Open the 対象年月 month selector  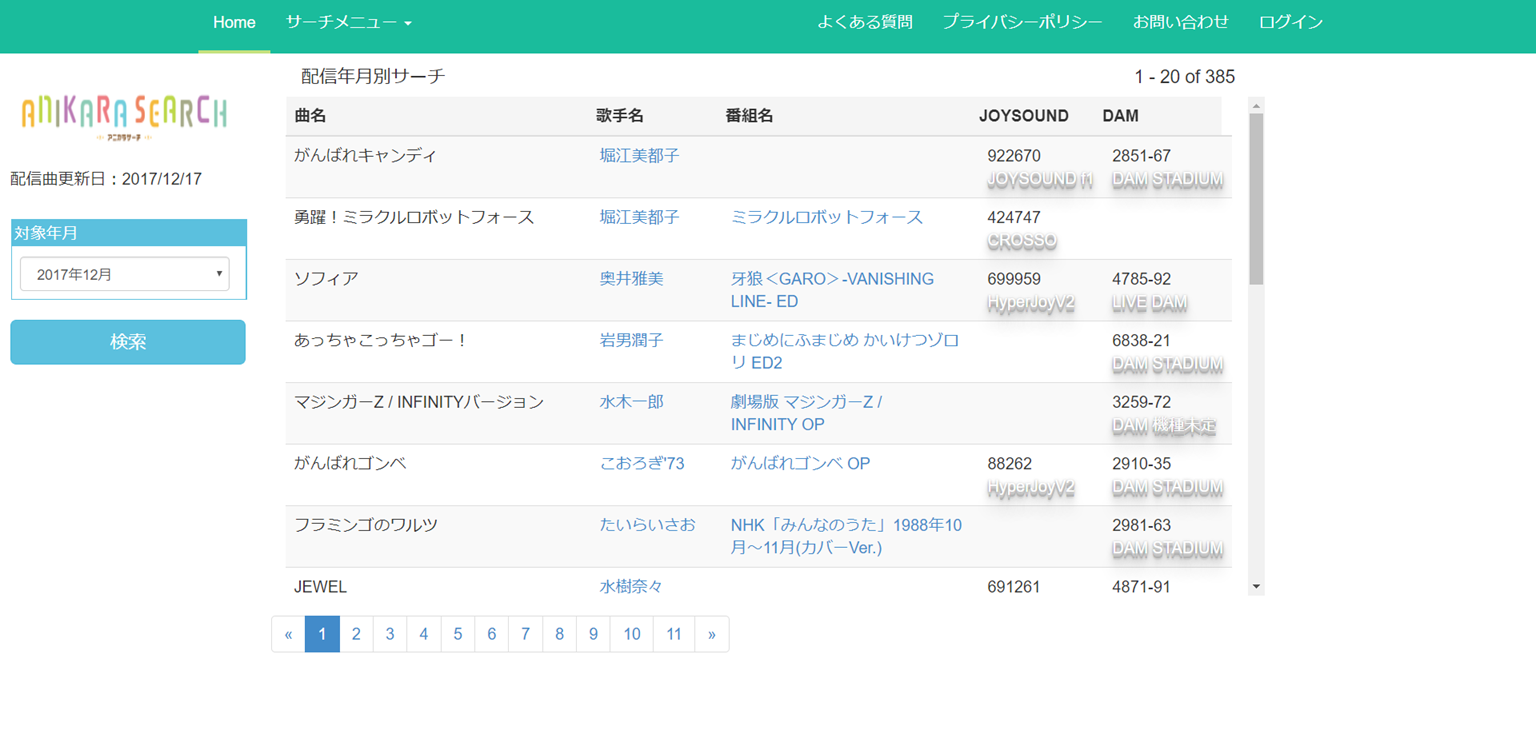click(123, 273)
